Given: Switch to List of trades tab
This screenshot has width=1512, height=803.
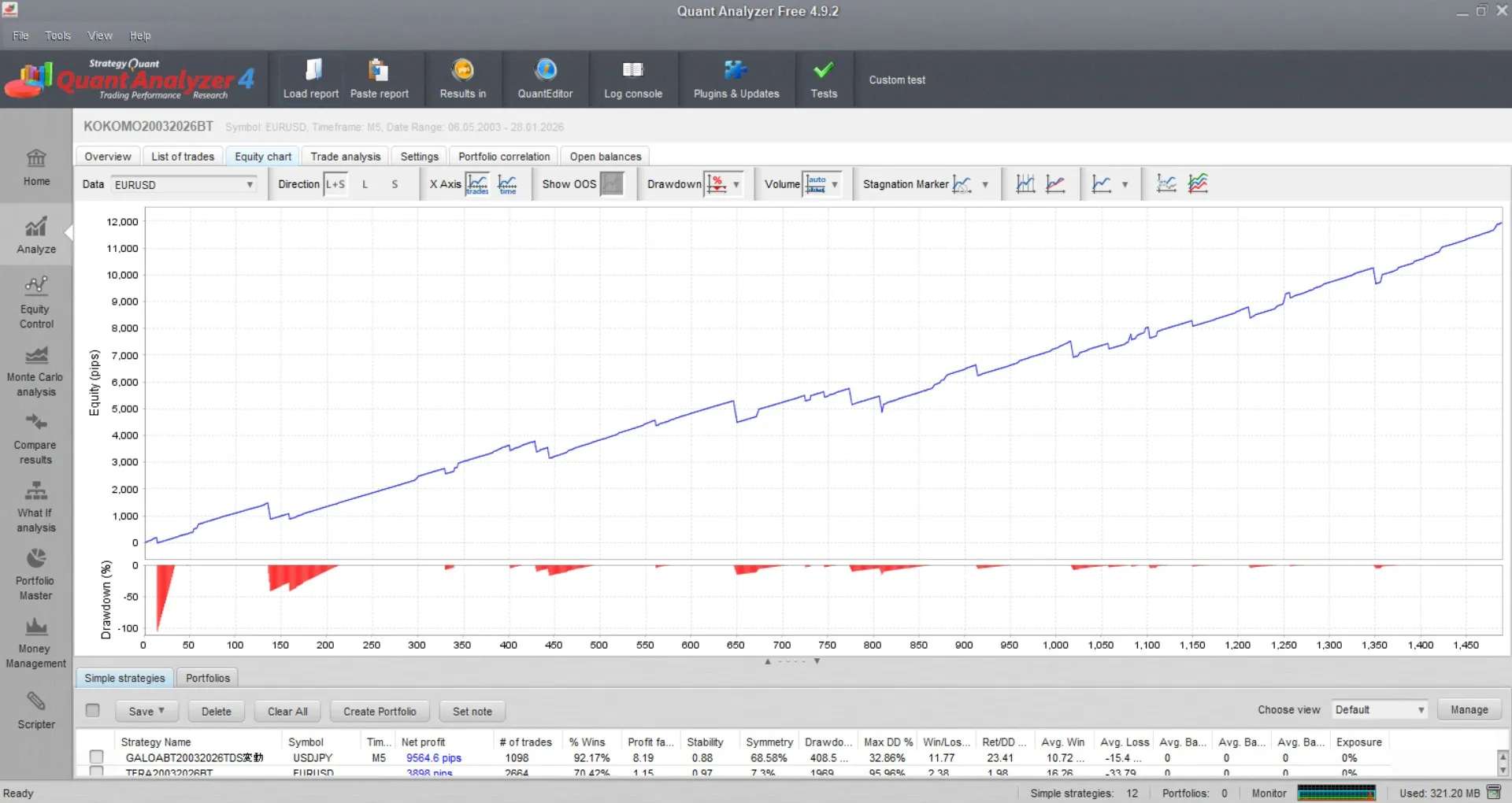Looking at the screenshot, I should (x=183, y=156).
